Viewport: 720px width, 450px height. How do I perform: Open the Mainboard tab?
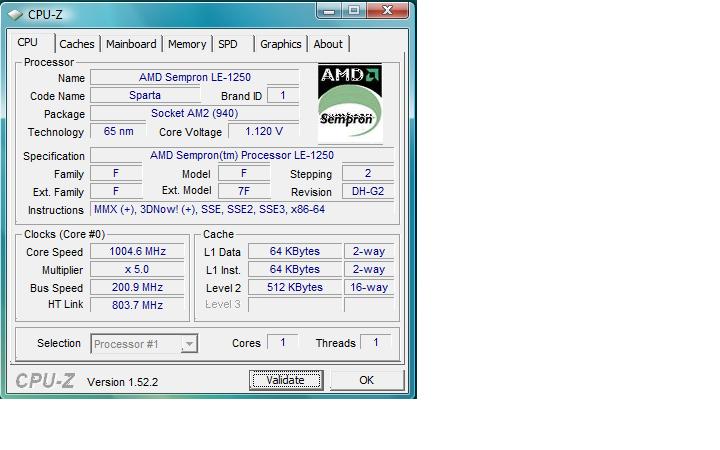pyautogui.click(x=131, y=44)
